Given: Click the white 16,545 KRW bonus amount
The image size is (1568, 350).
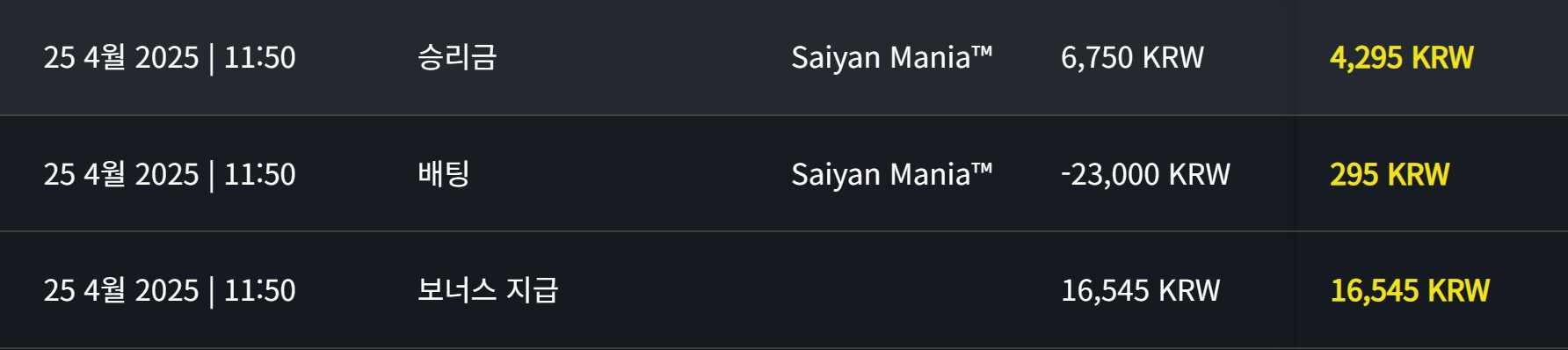Looking at the screenshot, I should (1141, 290).
